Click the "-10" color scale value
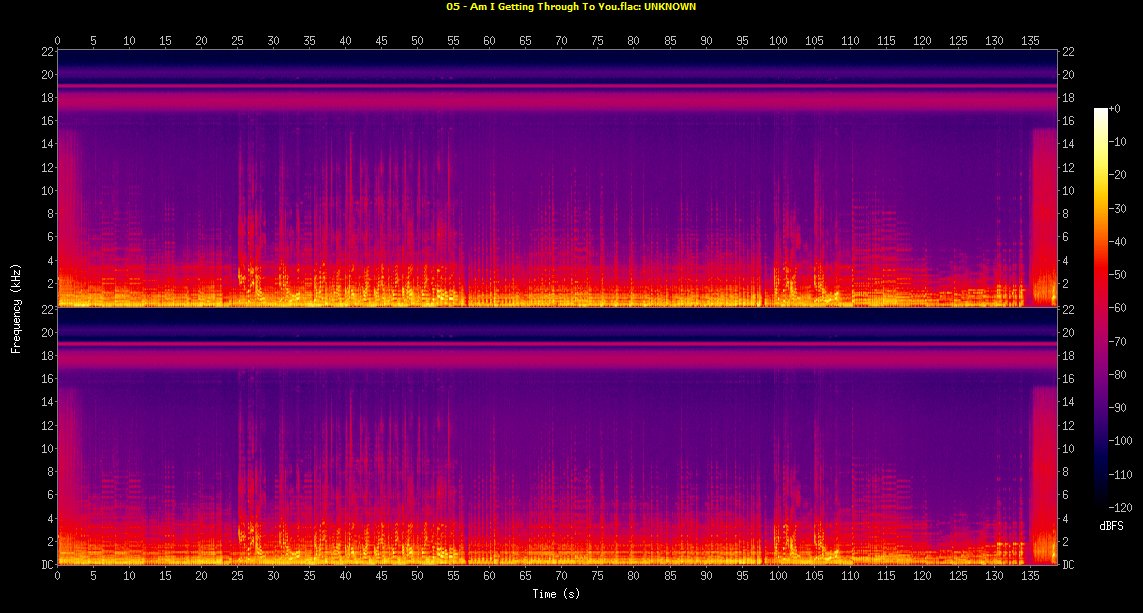Screen dimensions: 1143x613 coord(1117,141)
